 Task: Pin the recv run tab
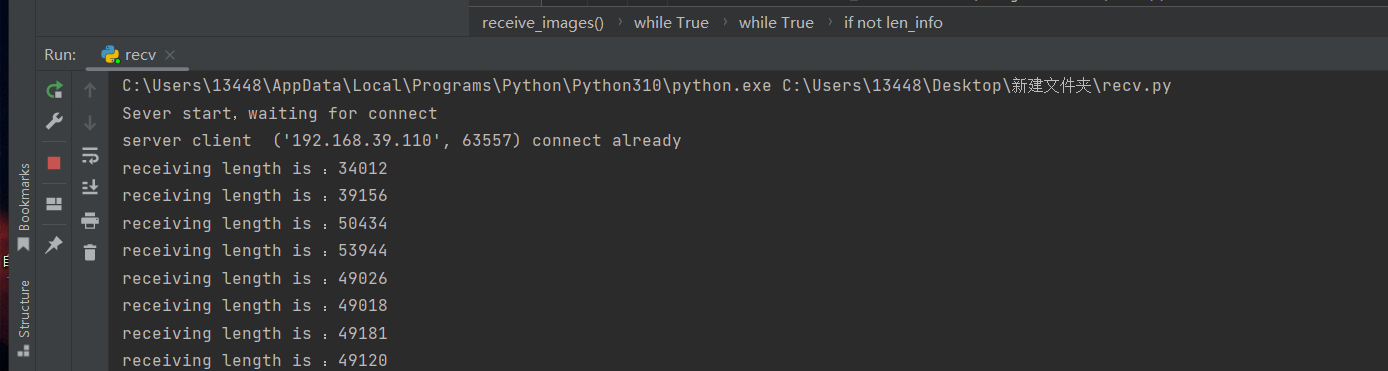click(54, 245)
